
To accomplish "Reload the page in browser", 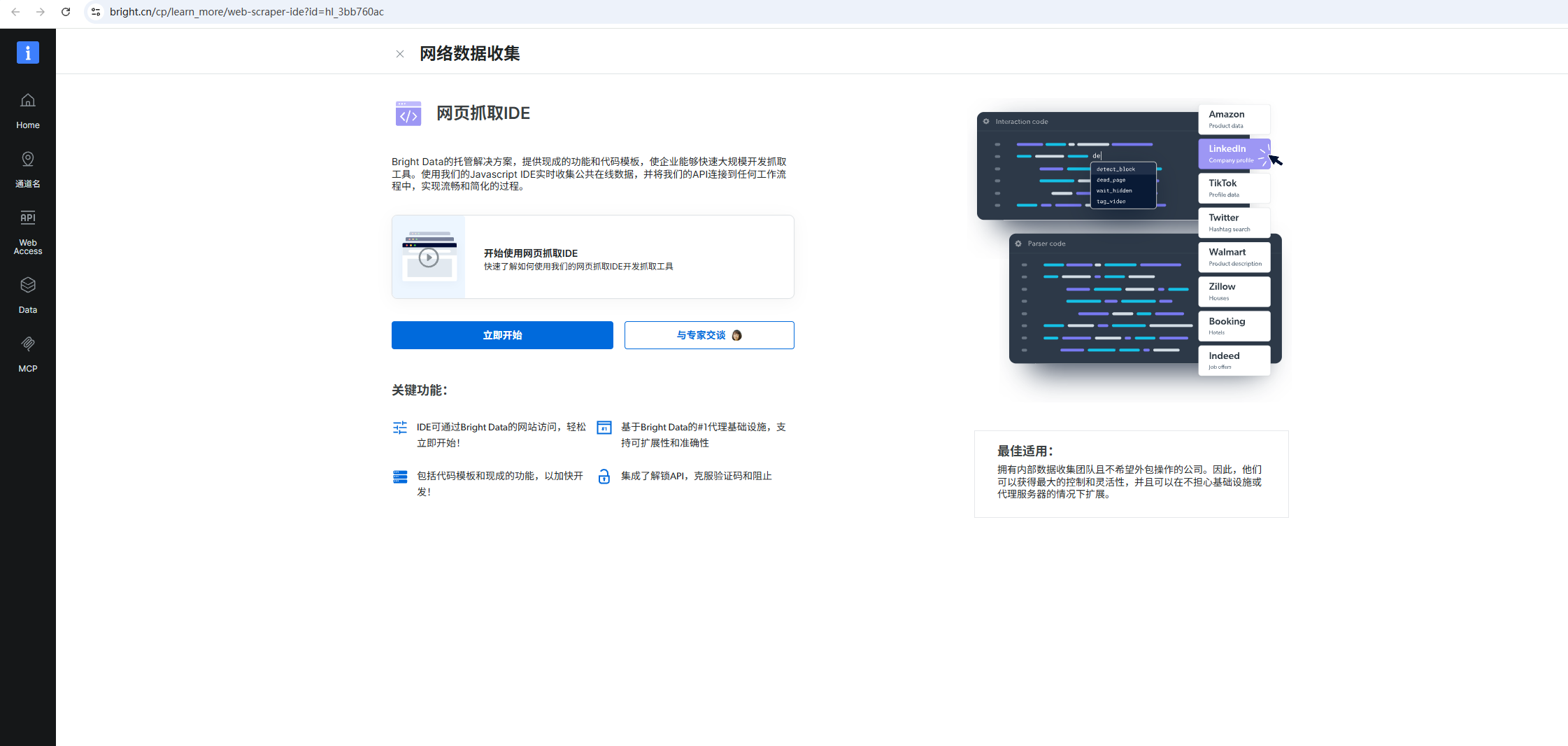I will click(66, 12).
